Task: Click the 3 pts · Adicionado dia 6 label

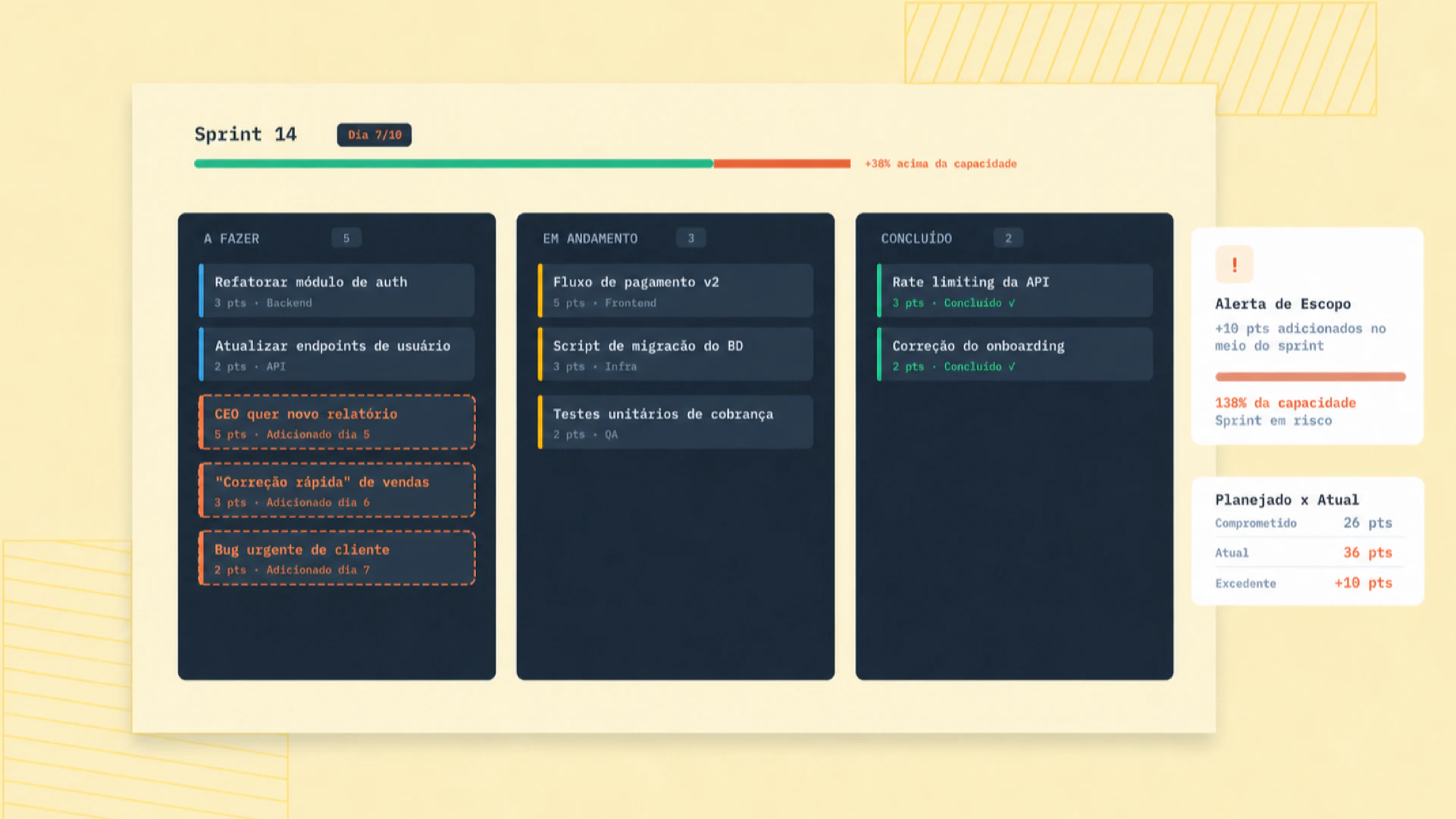Action: point(292,503)
